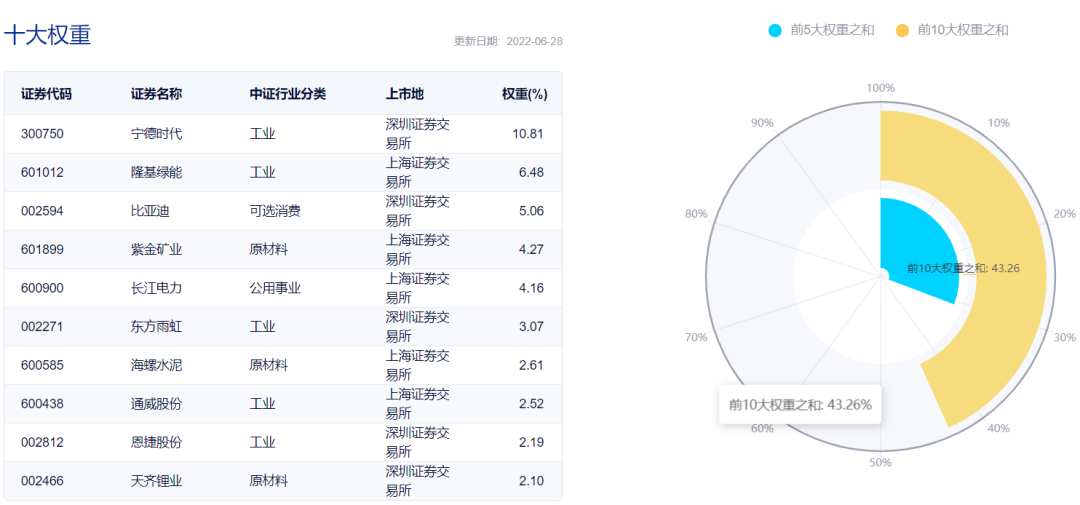1080x505 pixels.
Task: Click the stock name 长江电力
Action: pyautogui.click(x=156, y=288)
